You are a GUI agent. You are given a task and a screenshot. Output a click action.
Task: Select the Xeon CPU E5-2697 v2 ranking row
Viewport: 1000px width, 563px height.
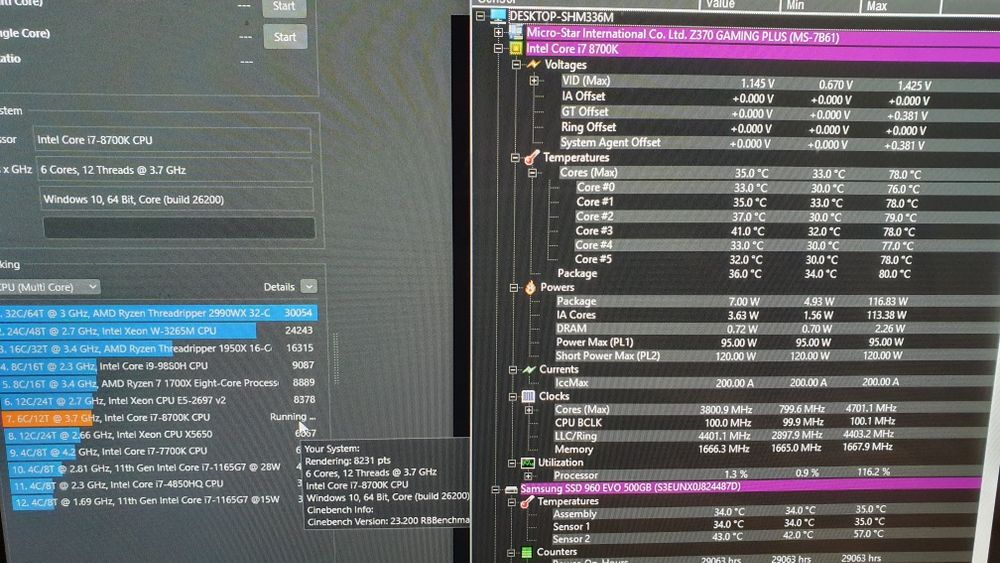tap(159, 400)
